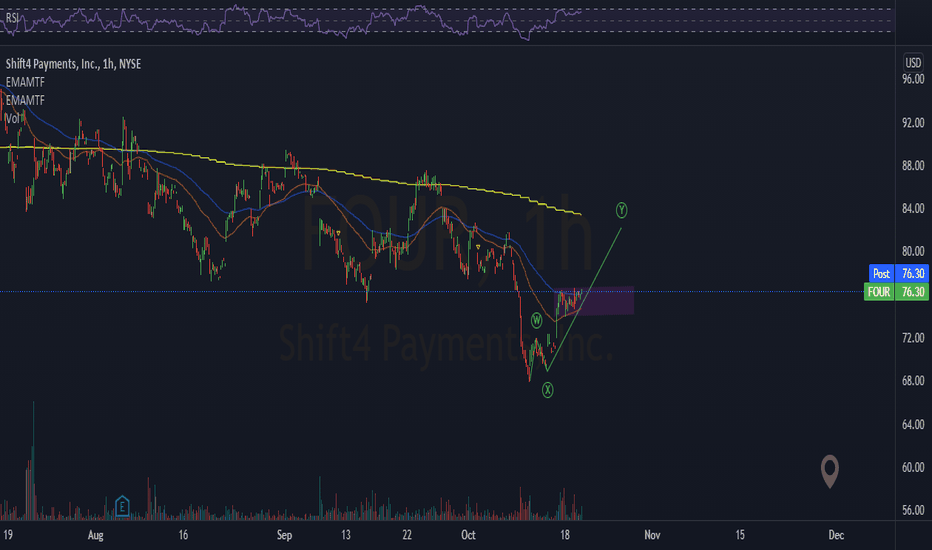Image resolution: width=932 pixels, height=550 pixels.
Task: Click the blue Post 76.30 price label
Action: [898, 274]
